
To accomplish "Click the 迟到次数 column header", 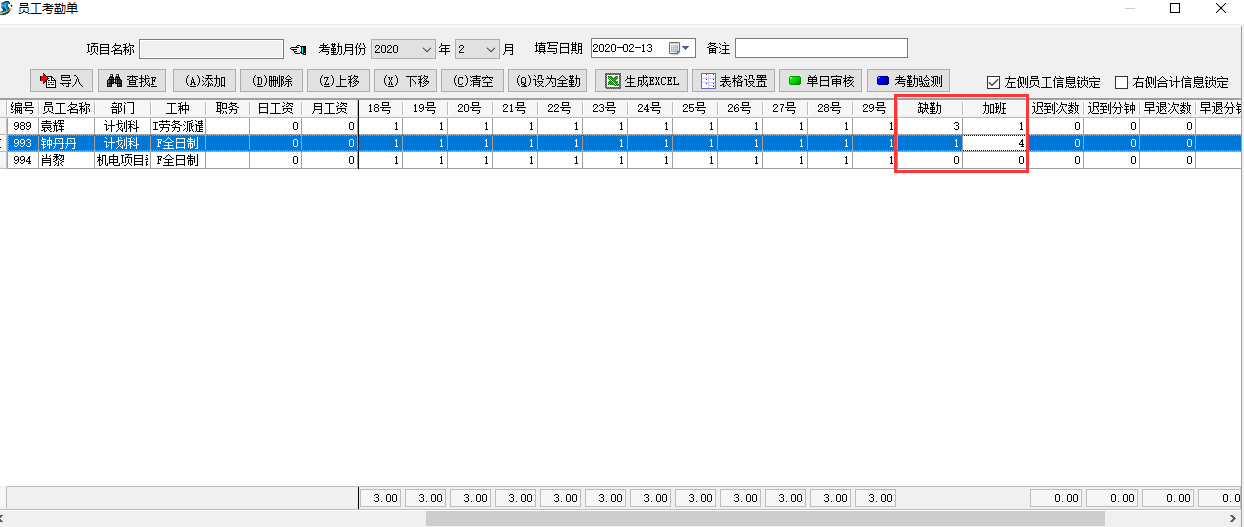I will [1056, 108].
